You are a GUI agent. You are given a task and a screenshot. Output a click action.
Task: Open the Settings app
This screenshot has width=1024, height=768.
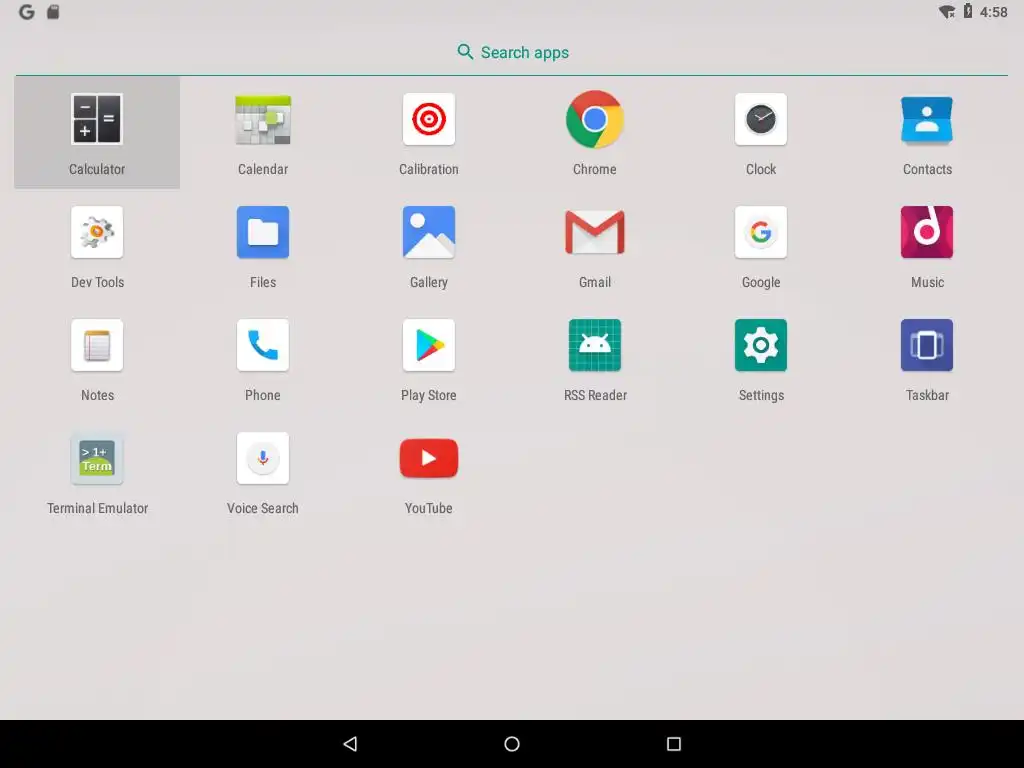(761, 345)
